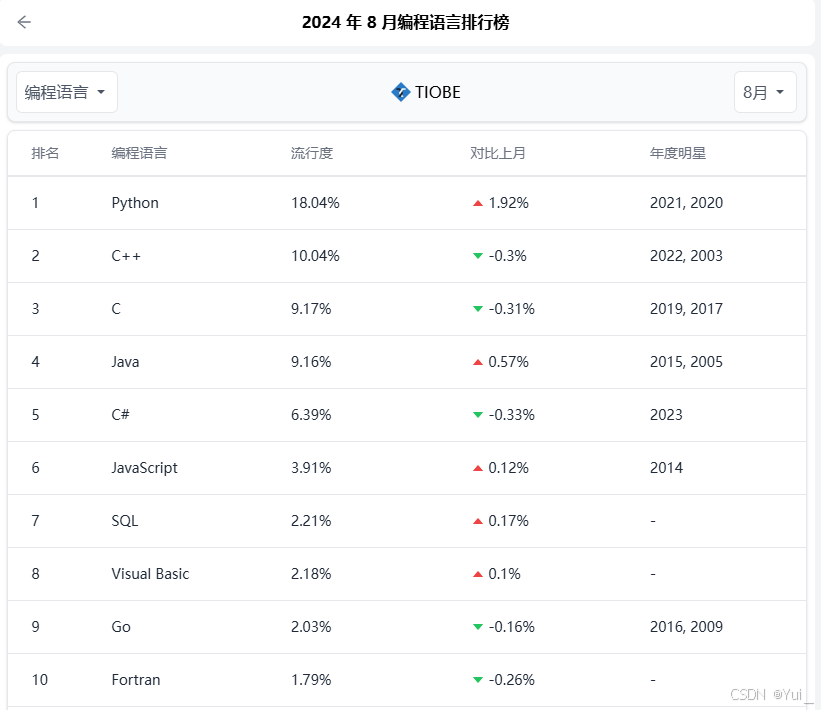This screenshot has width=824, height=710.
Task: Open the 编程语言 category dropdown
Action: point(67,92)
